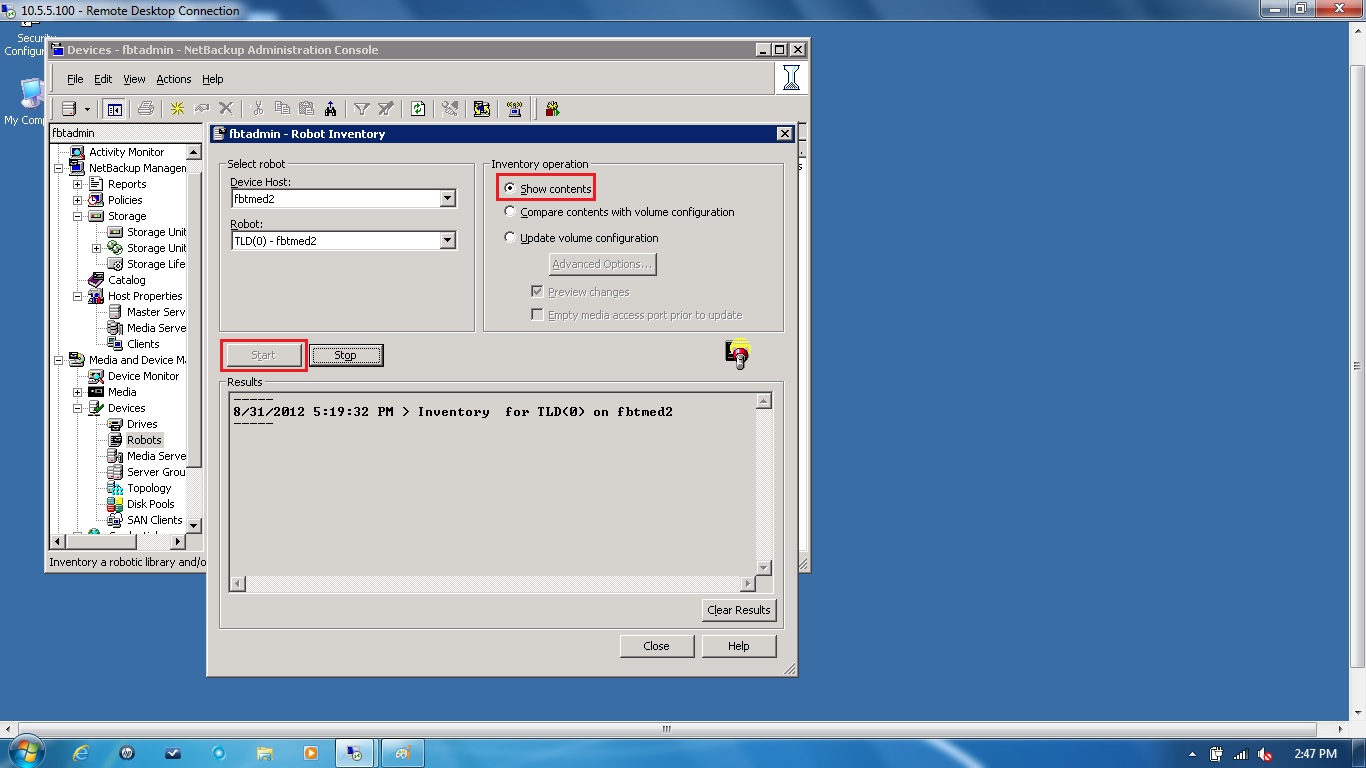Click the Clear Results button
This screenshot has width=1366, height=768.
pos(739,610)
